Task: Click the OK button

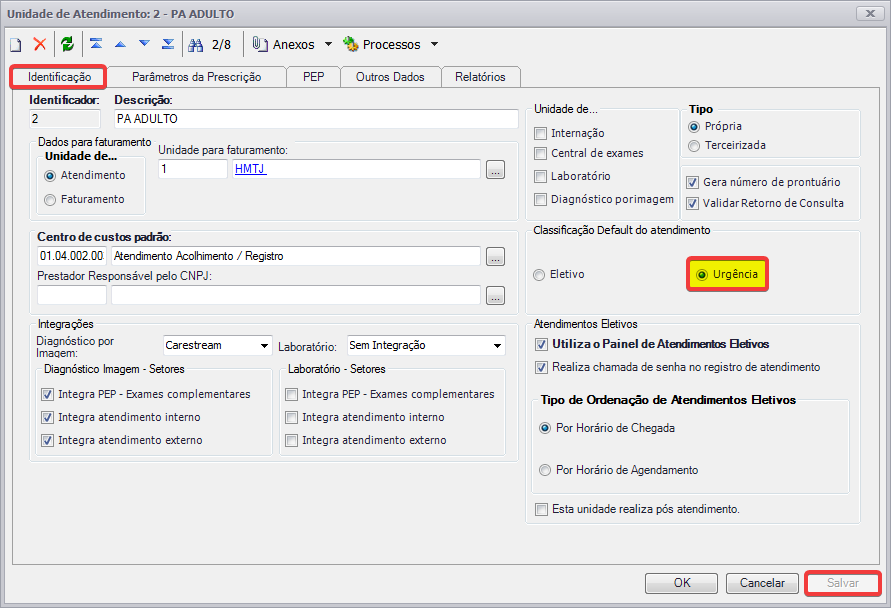Action: (681, 583)
